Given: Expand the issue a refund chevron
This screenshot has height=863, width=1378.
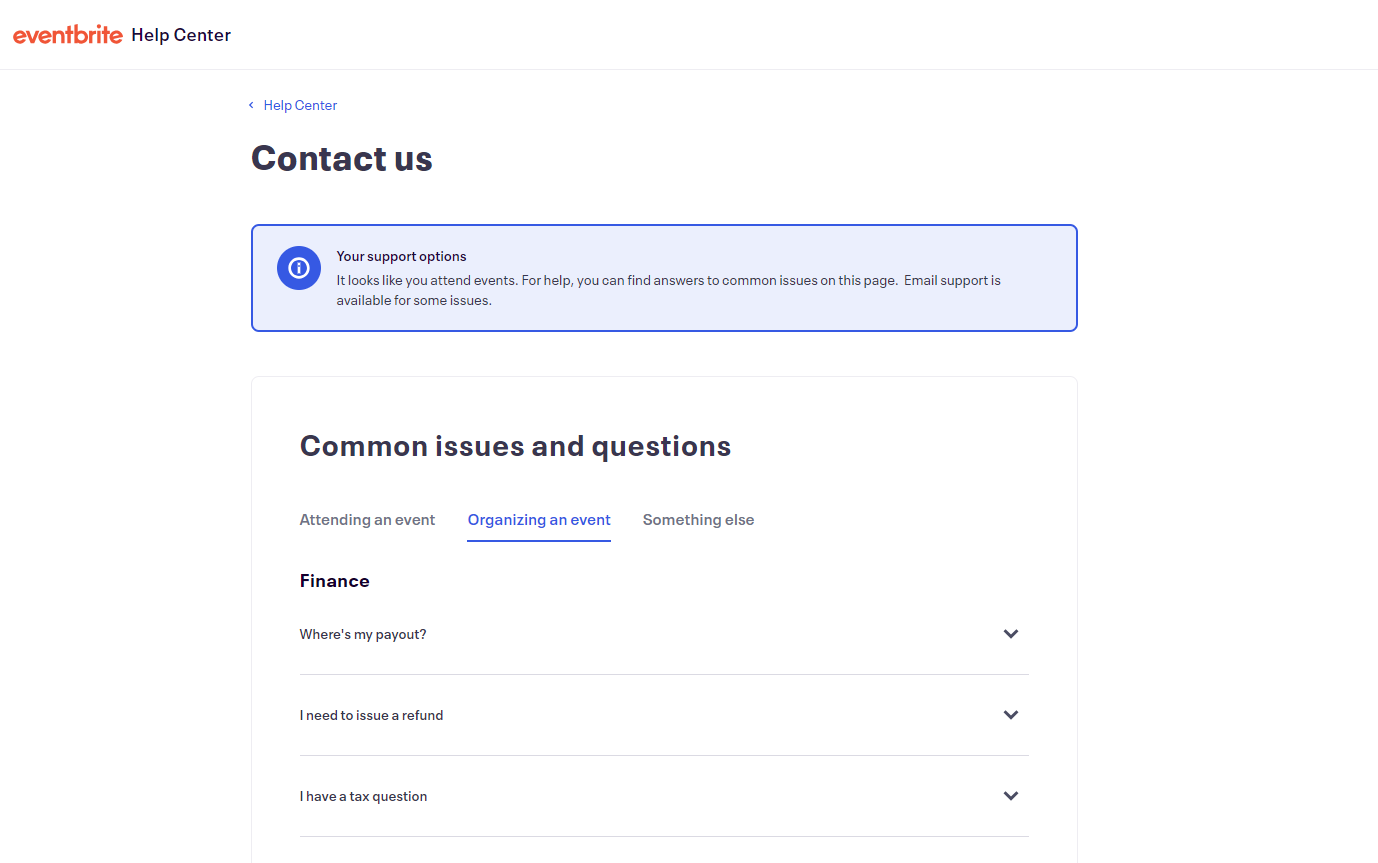Looking at the screenshot, I should click(x=1011, y=715).
